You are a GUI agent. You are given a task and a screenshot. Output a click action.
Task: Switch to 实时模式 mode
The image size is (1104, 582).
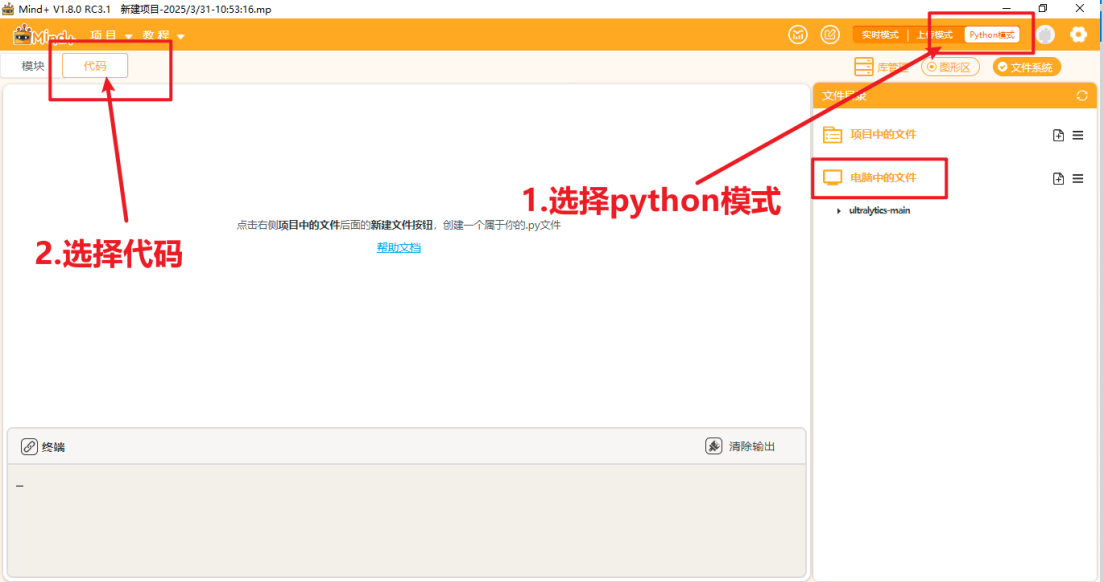[x=880, y=34]
